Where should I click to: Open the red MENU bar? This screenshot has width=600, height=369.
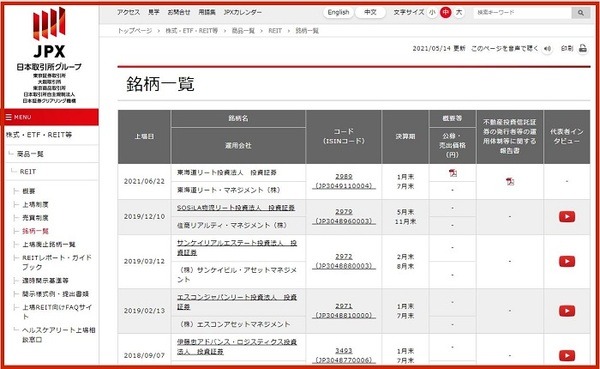(51, 117)
